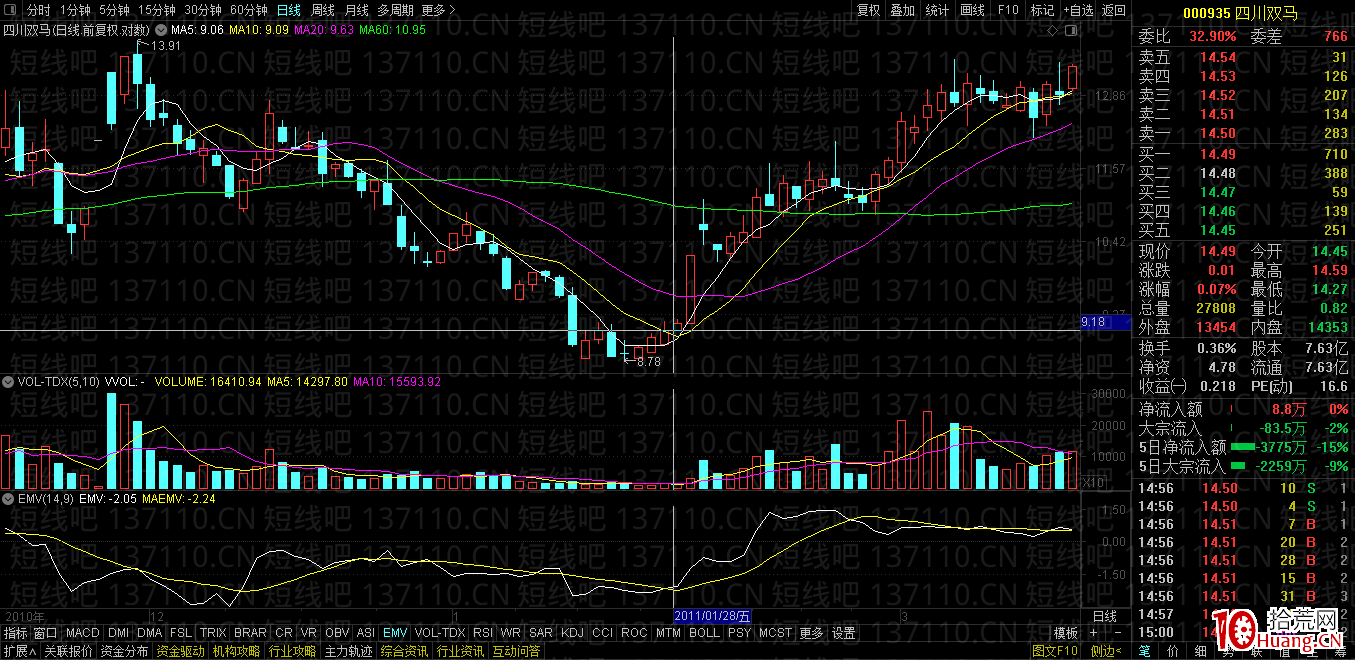Select the 价 price distribution tab
This screenshot has height=660, width=1355.
tap(1172, 651)
